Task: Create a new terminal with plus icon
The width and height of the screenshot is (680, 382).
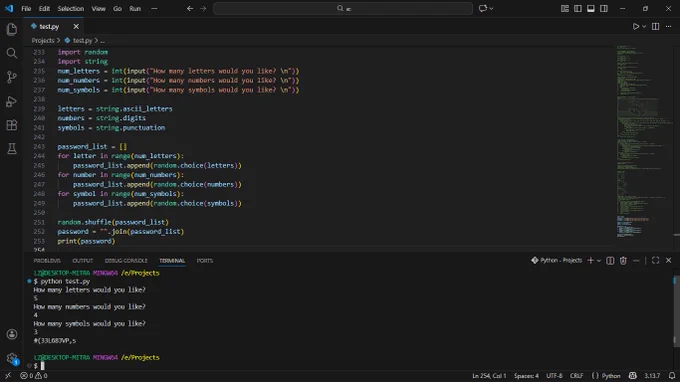Action: click(x=590, y=260)
